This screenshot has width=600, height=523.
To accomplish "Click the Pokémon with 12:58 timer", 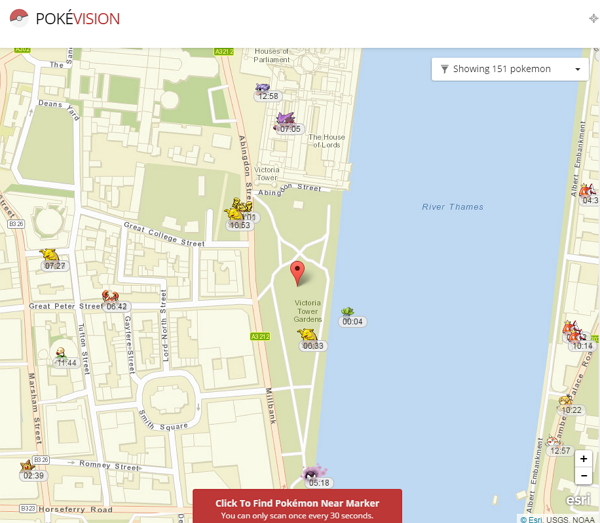I will coord(264,88).
